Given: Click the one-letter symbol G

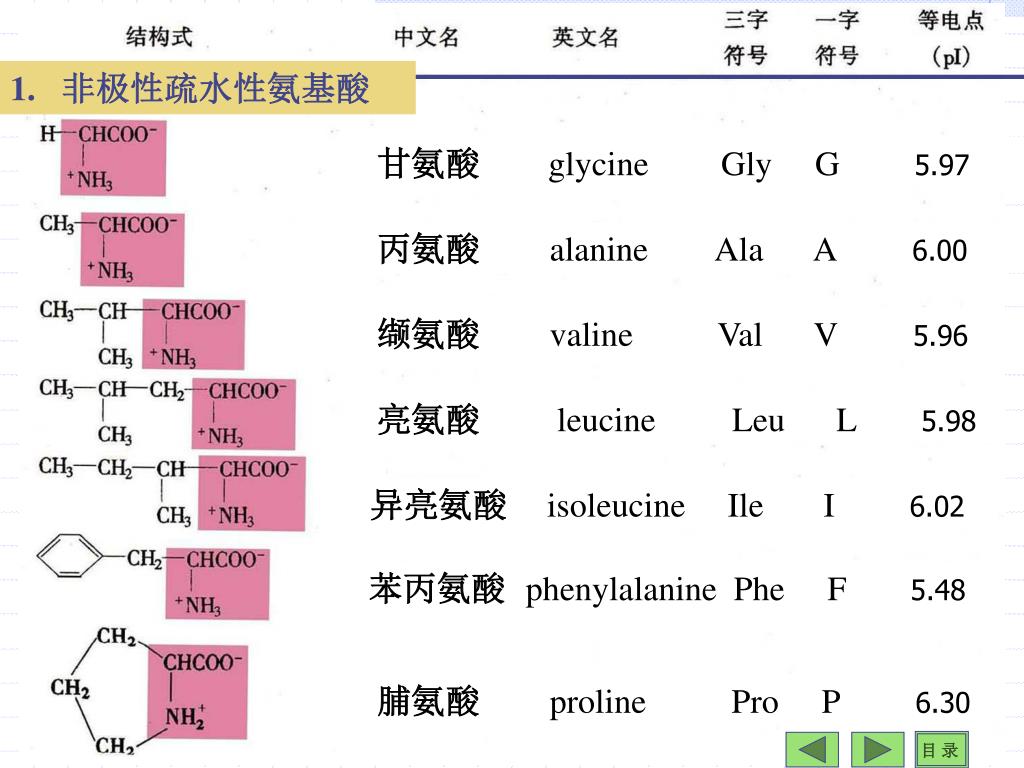Looking at the screenshot, I should pos(827,165).
